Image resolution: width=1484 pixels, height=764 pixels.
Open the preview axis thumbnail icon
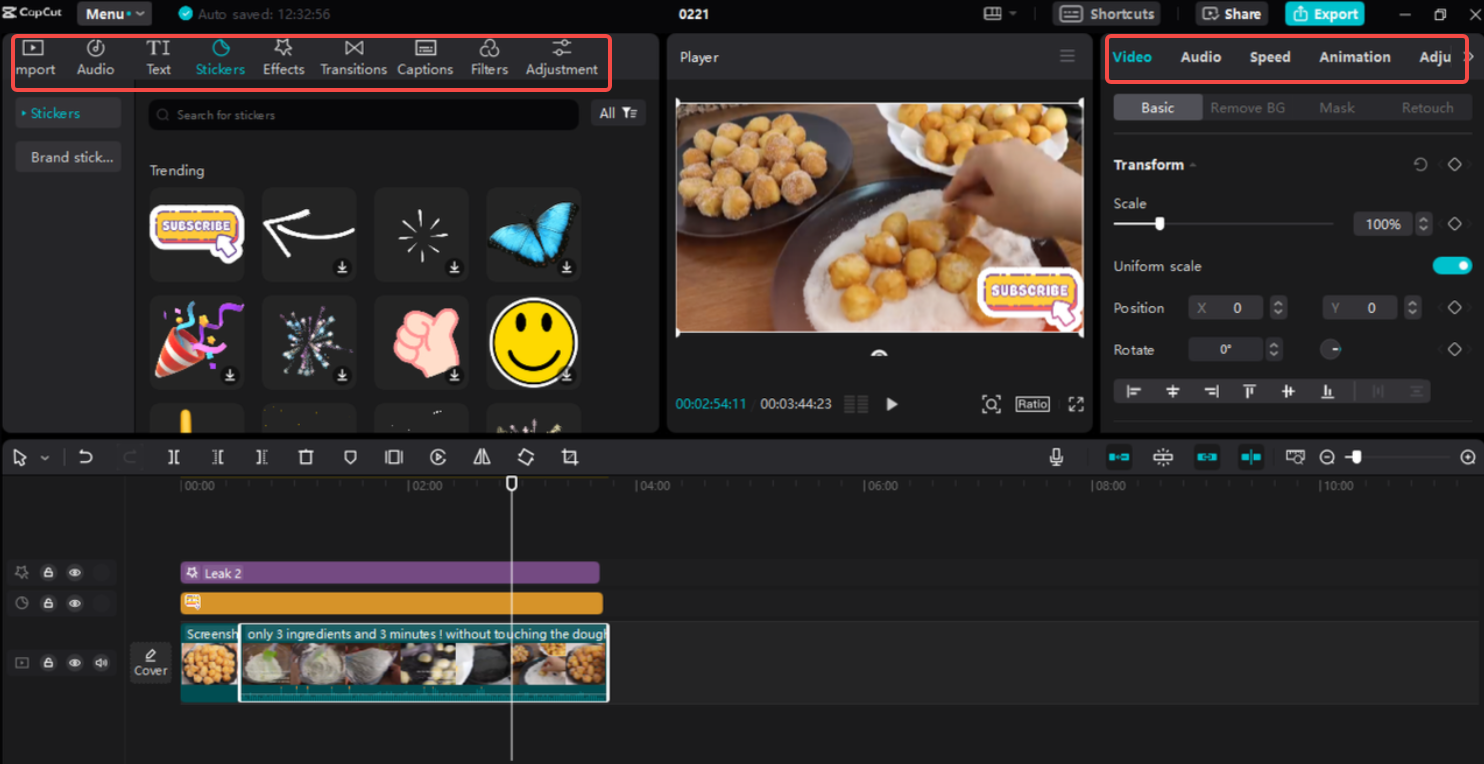1295,457
